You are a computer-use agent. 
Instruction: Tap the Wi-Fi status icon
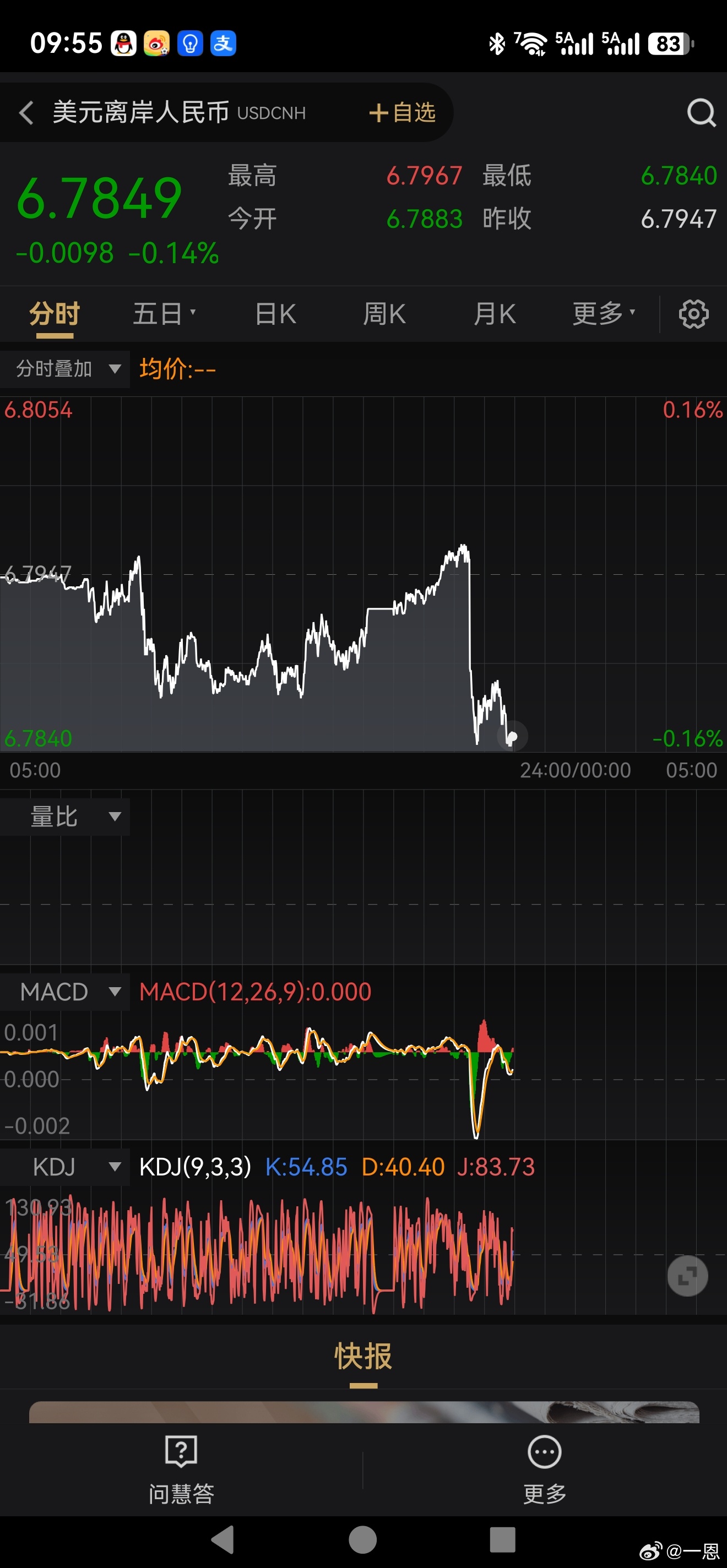click(x=531, y=44)
